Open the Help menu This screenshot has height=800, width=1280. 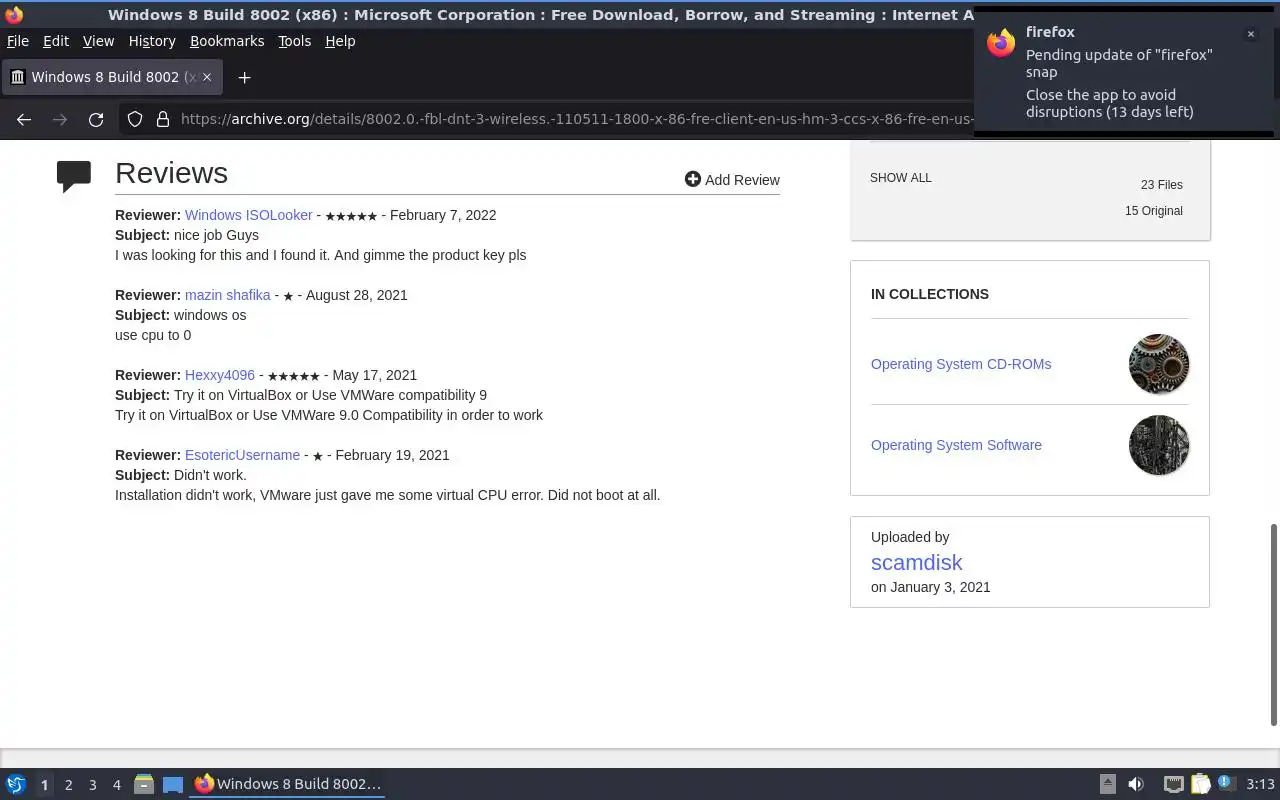click(340, 41)
